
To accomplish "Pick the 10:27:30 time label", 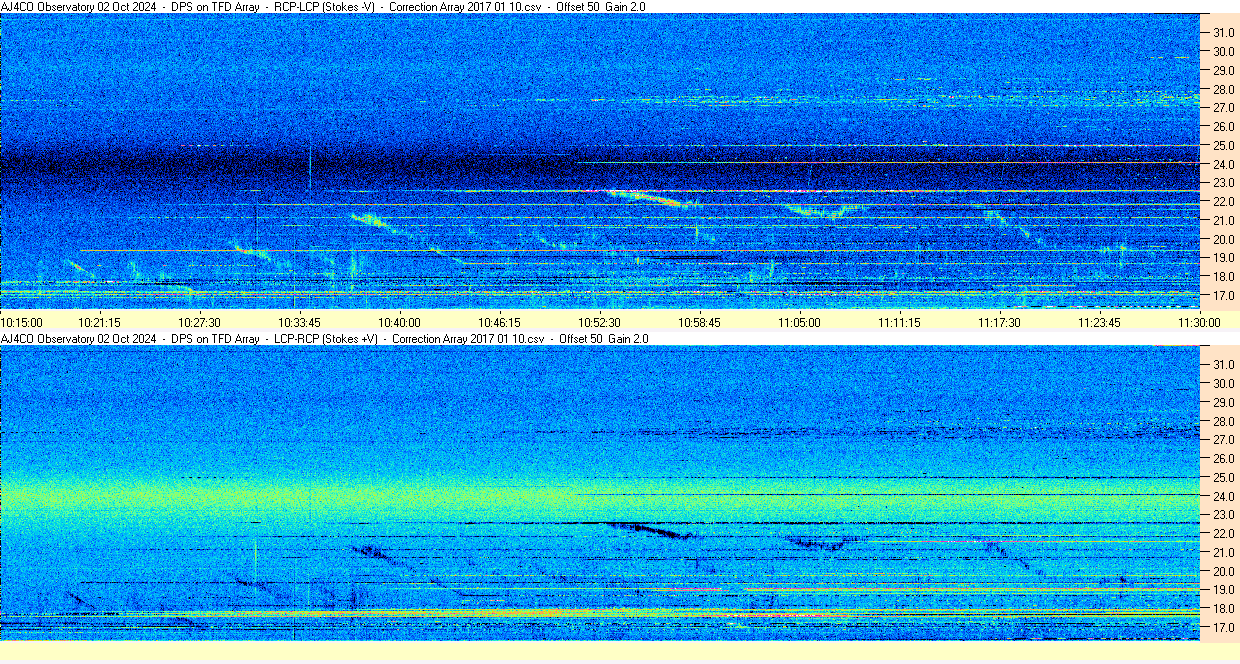I will pos(199,322).
